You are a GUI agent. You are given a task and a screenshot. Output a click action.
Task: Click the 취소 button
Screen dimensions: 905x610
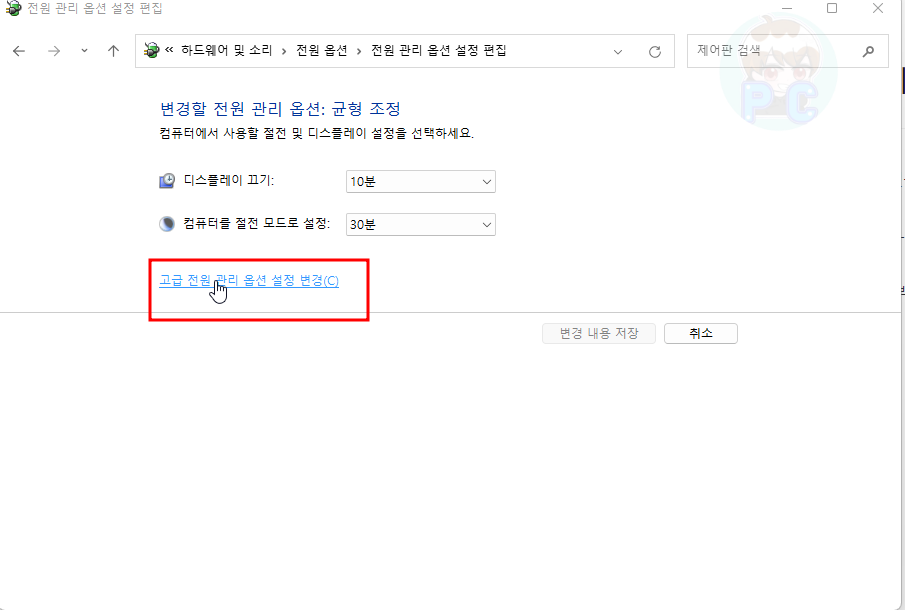701,334
